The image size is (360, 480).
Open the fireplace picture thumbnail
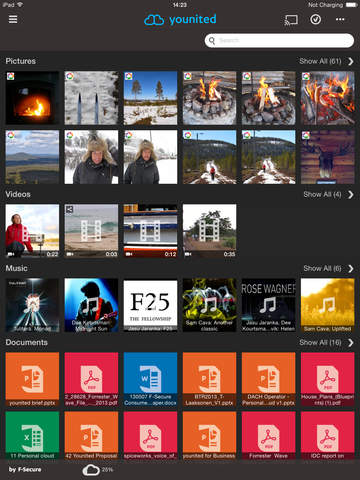click(x=32, y=98)
